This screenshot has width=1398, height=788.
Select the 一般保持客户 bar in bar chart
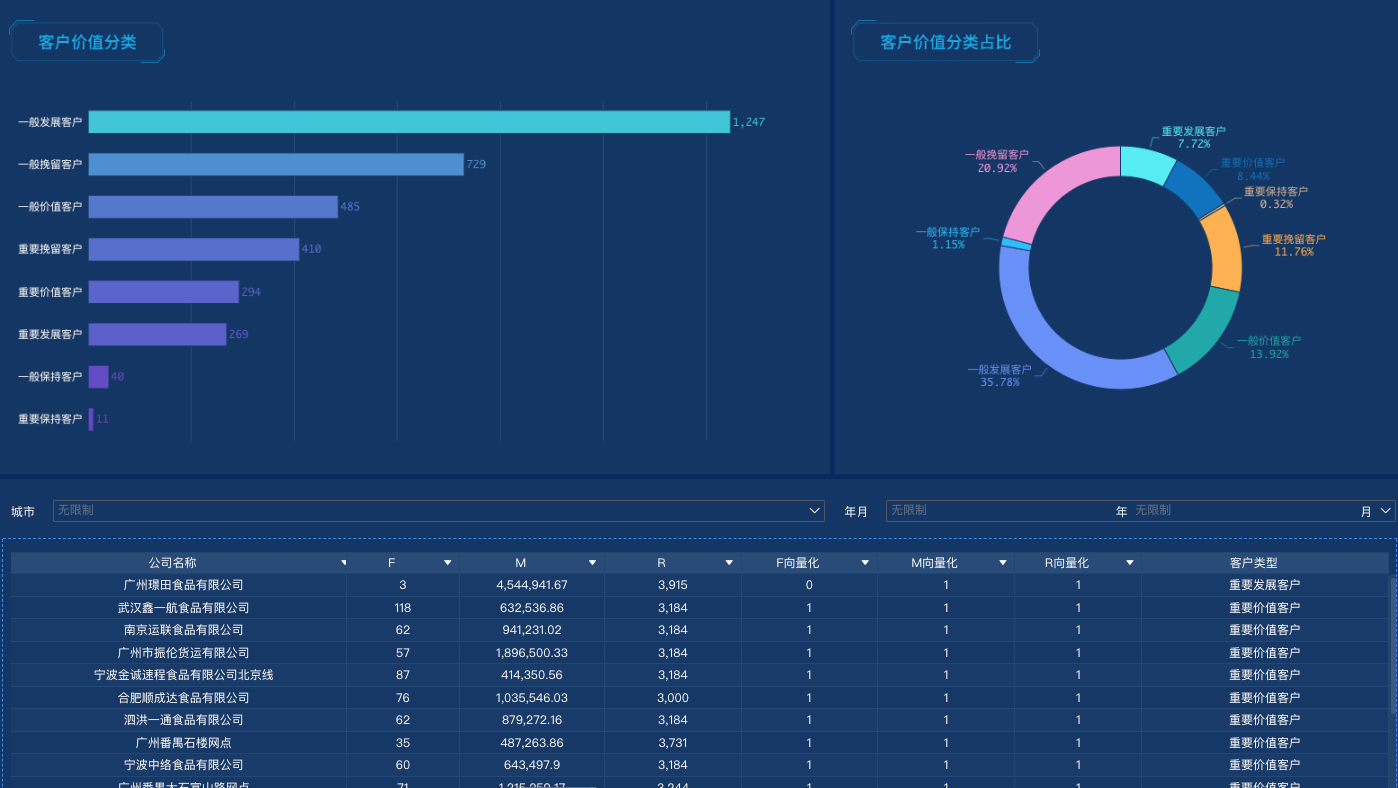pos(99,377)
